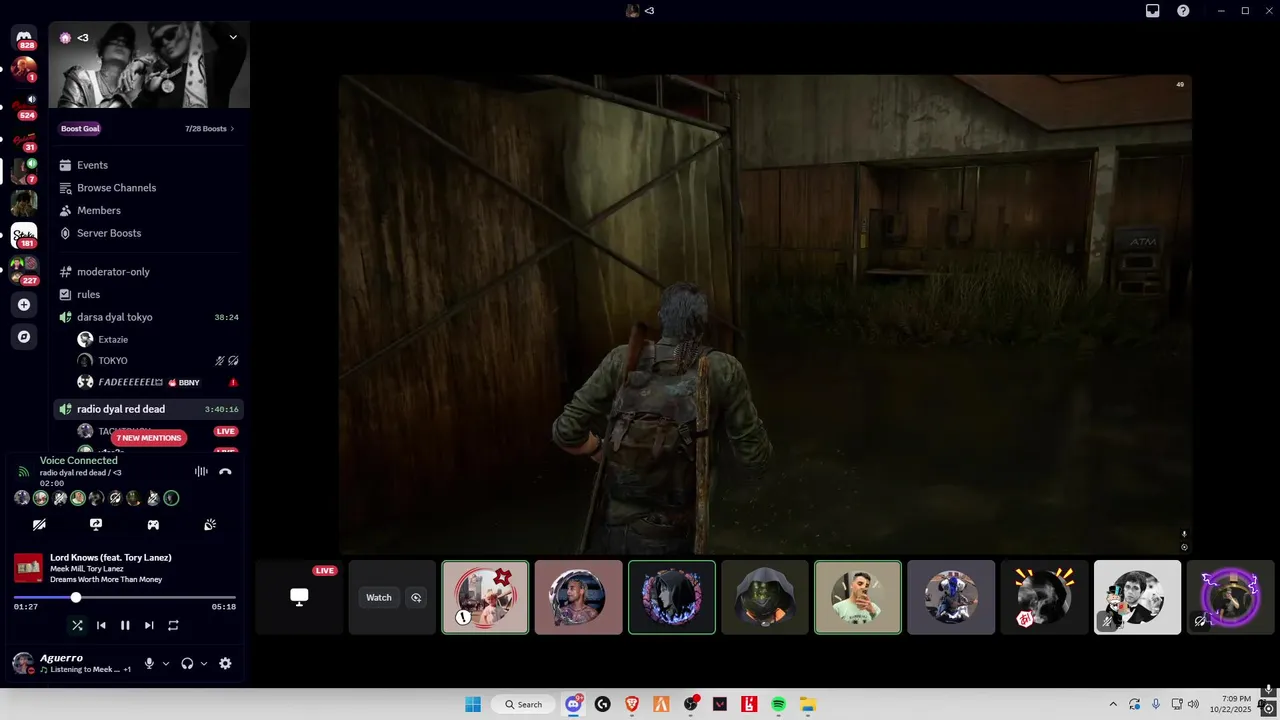
Task: Open Valorant icon in taskbar
Action: [x=719, y=704]
